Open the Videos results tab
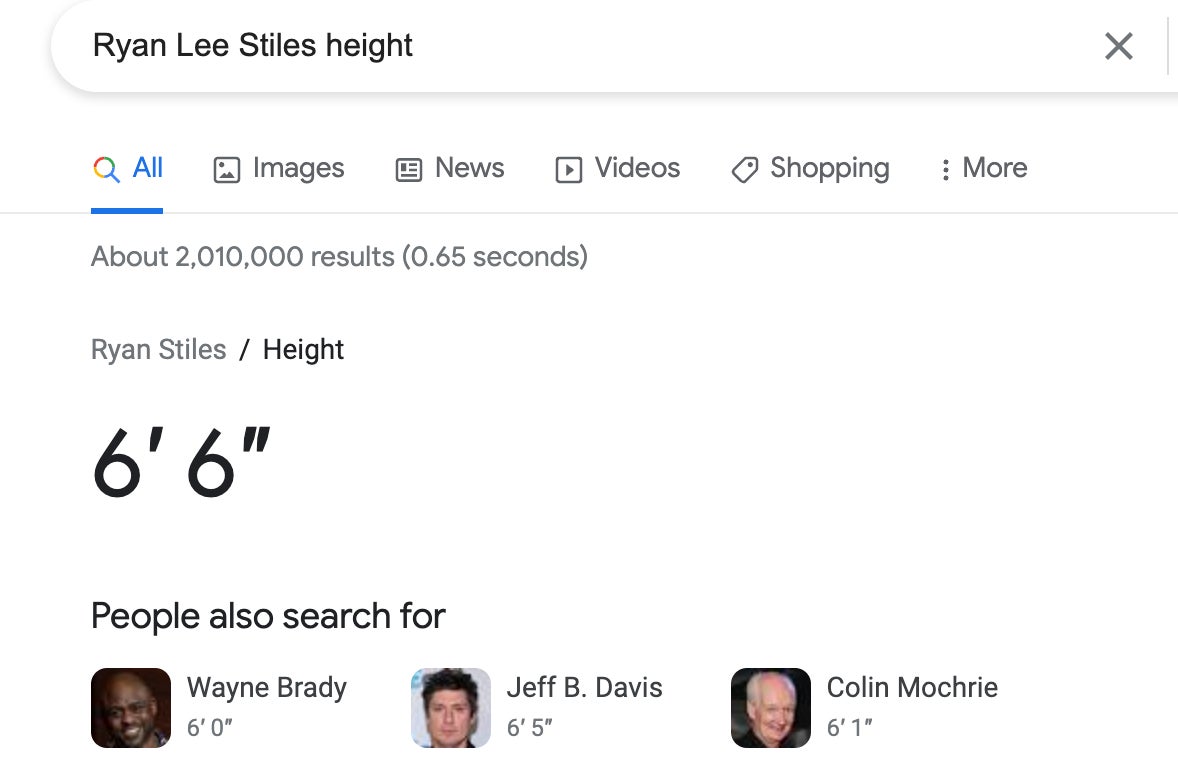Image resolution: width=1178 pixels, height=783 pixels. pos(637,168)
